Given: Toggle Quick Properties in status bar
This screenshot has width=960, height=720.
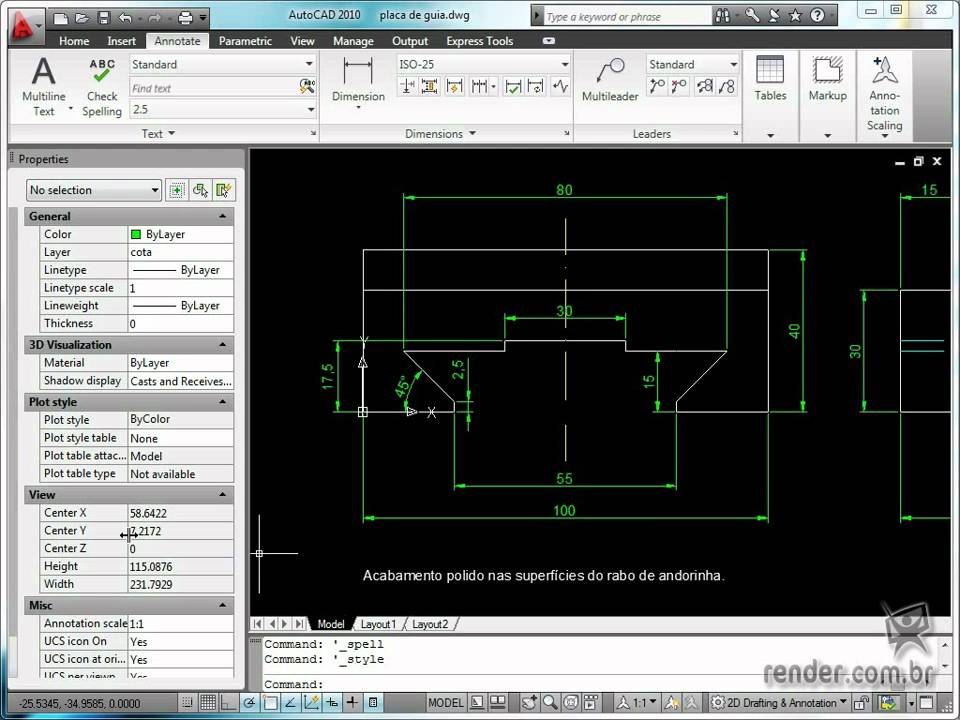Looking at the screenshot, I should [373, 702].
